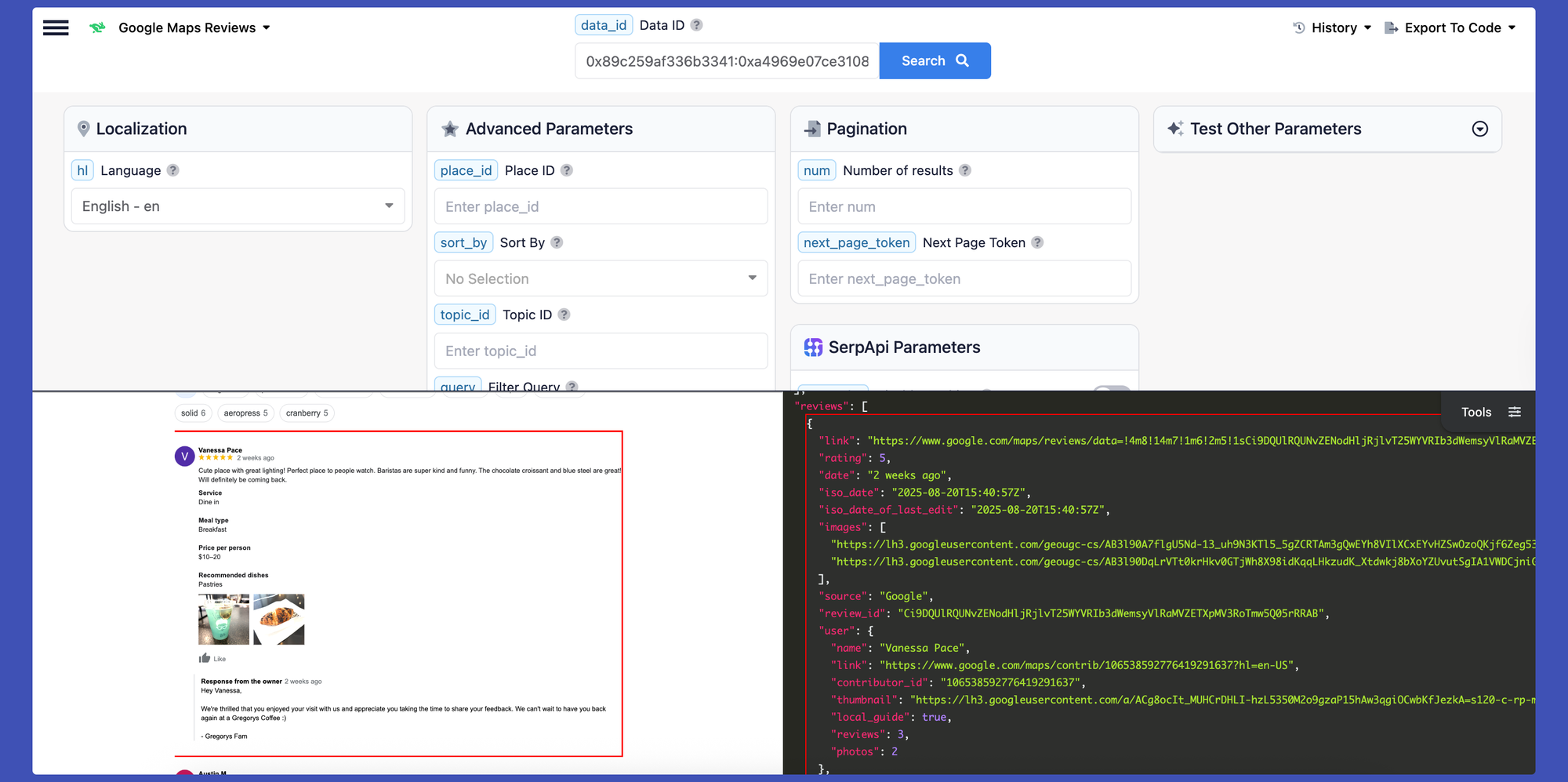Click the "photos": 2 JSON line

pos(865,751)
